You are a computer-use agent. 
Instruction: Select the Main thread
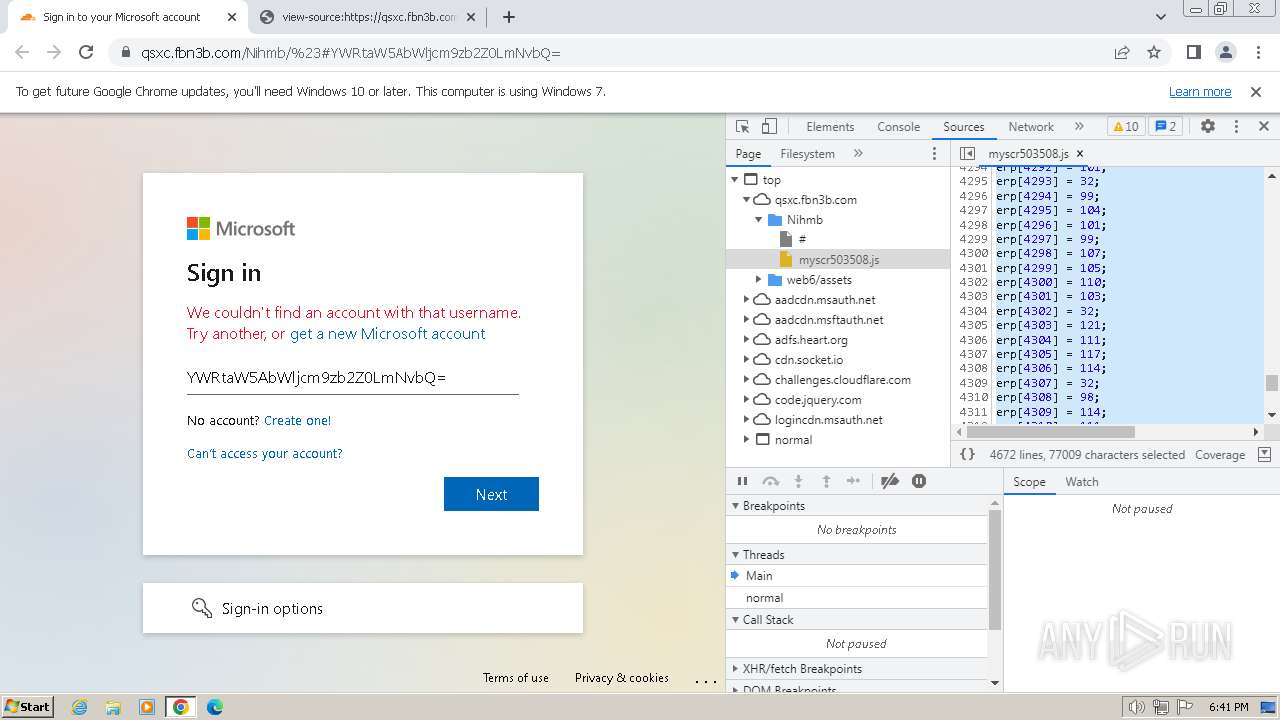pos(857,576)
